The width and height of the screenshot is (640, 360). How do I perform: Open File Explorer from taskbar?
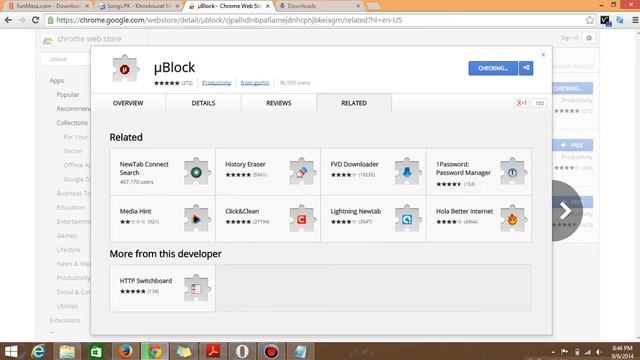pos(67,351)
